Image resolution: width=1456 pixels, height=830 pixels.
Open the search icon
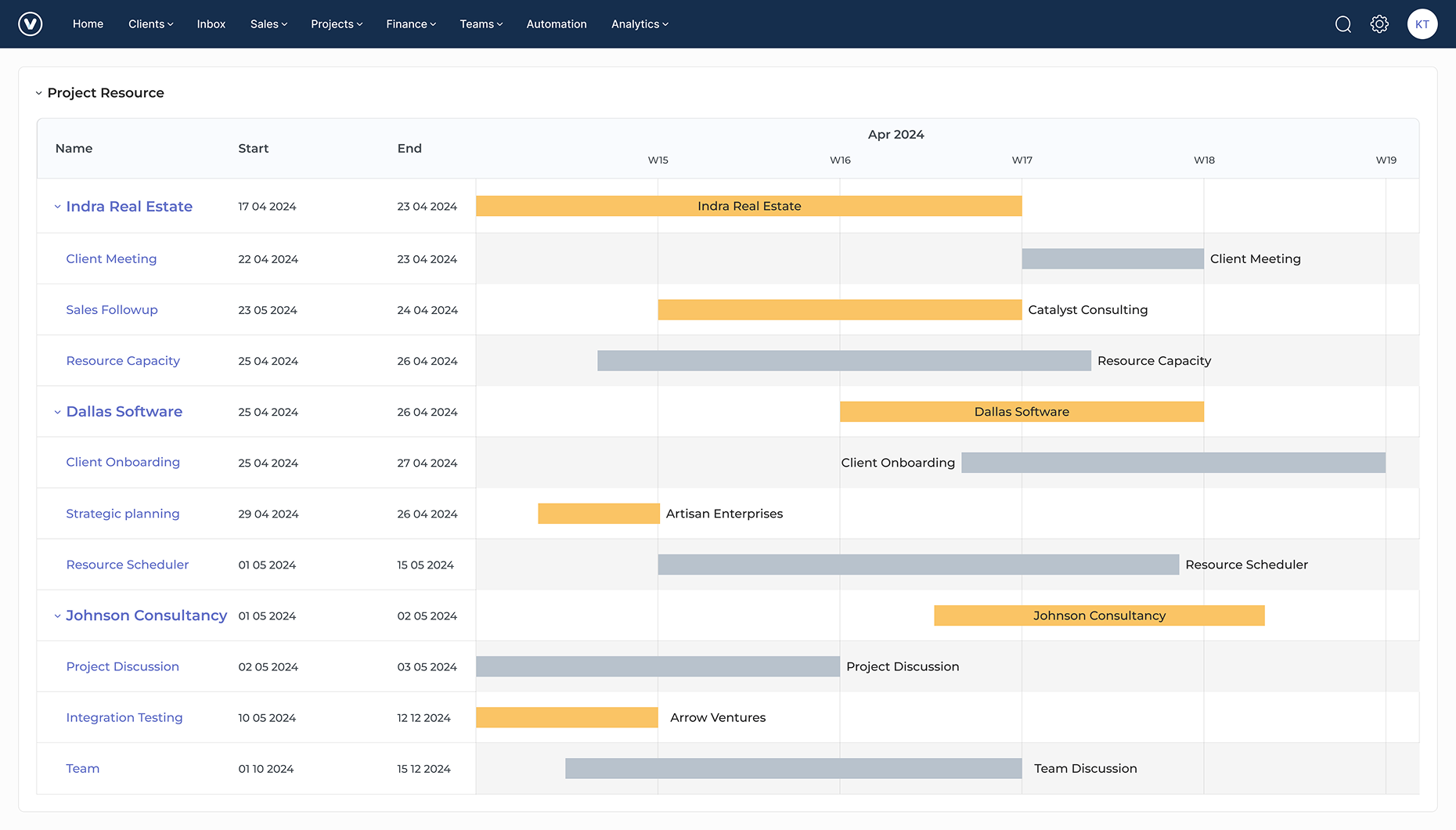1343,24
